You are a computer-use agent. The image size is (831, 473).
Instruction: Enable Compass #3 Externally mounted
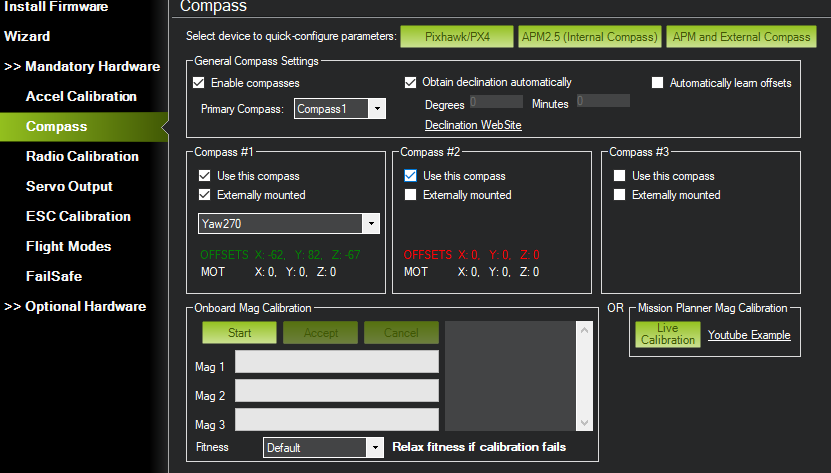[x=619, y=195]
